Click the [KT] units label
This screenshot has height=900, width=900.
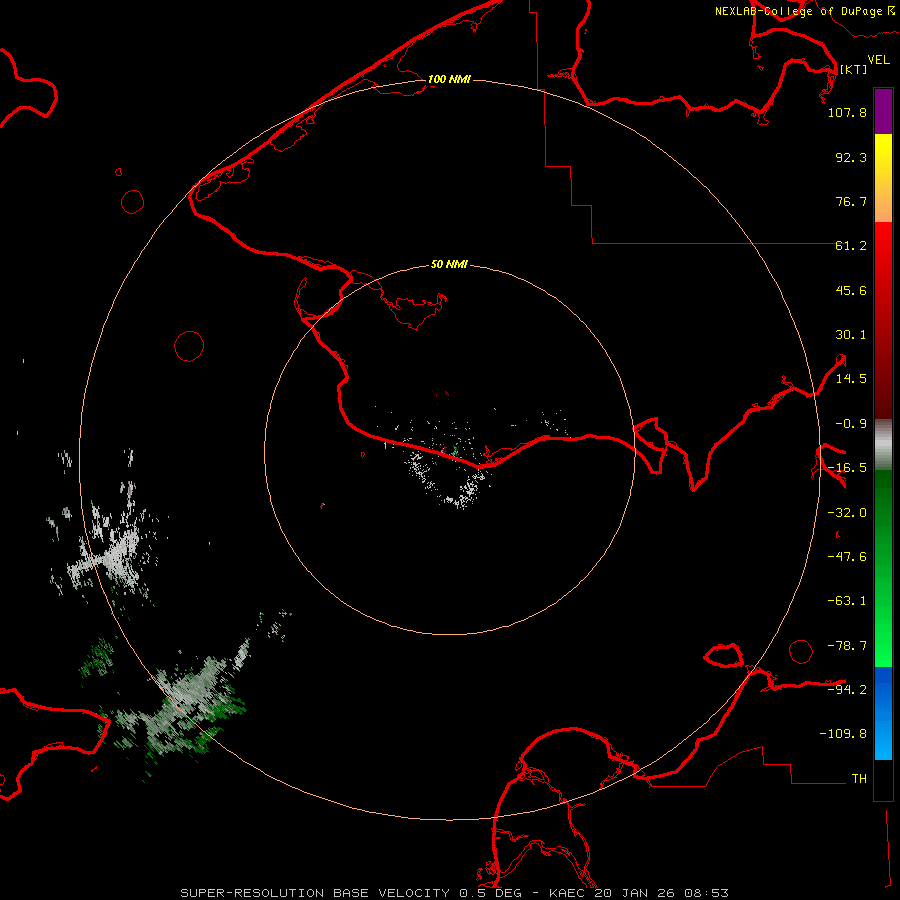(x=854, y=69)
